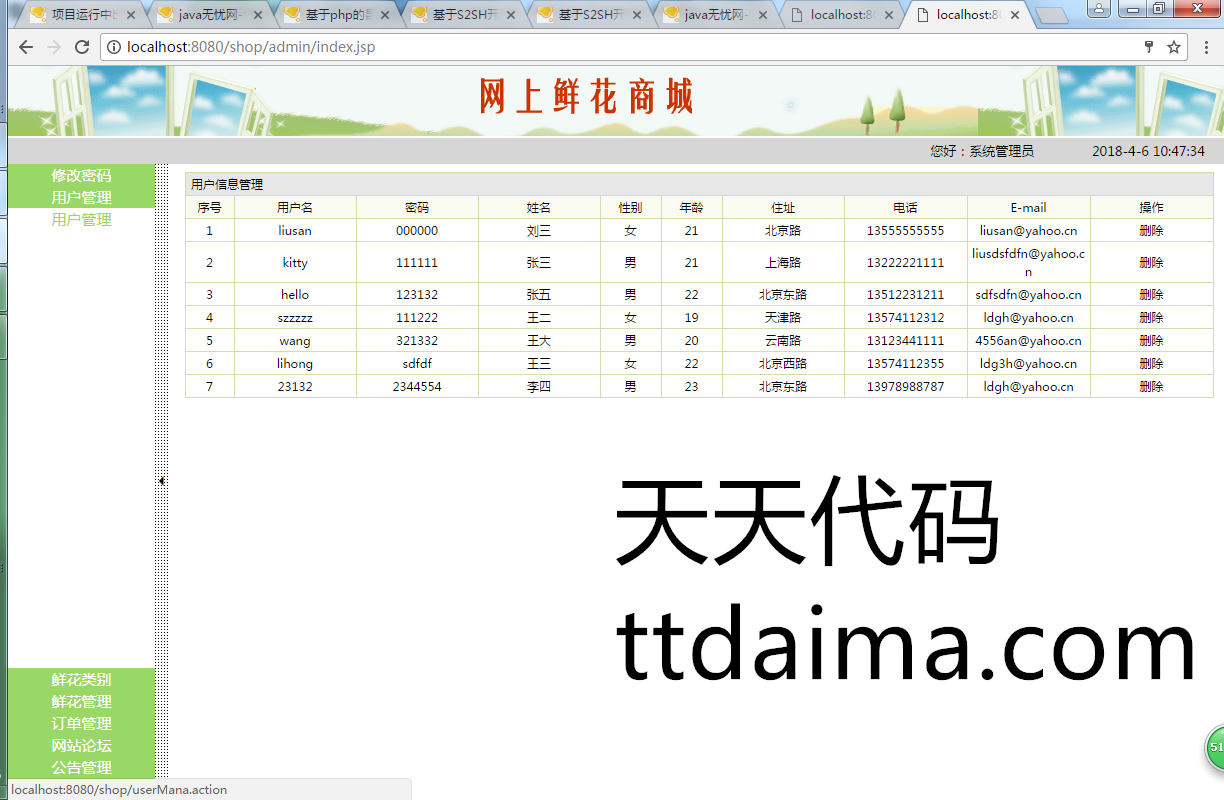Delete user liusan via 删除 link
This screenshot has width=1224, height=800.
[1150, 231]
